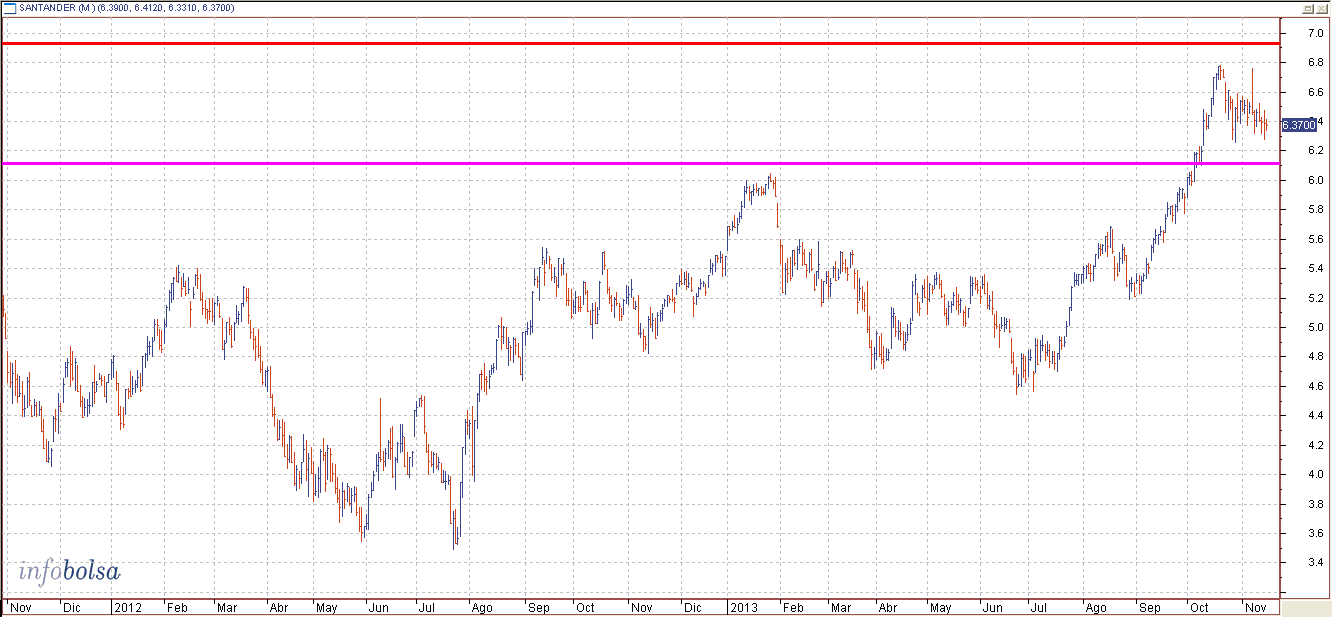Click the 5.6 price axis label
The image size is (1332, 617).
(1316, 239)
